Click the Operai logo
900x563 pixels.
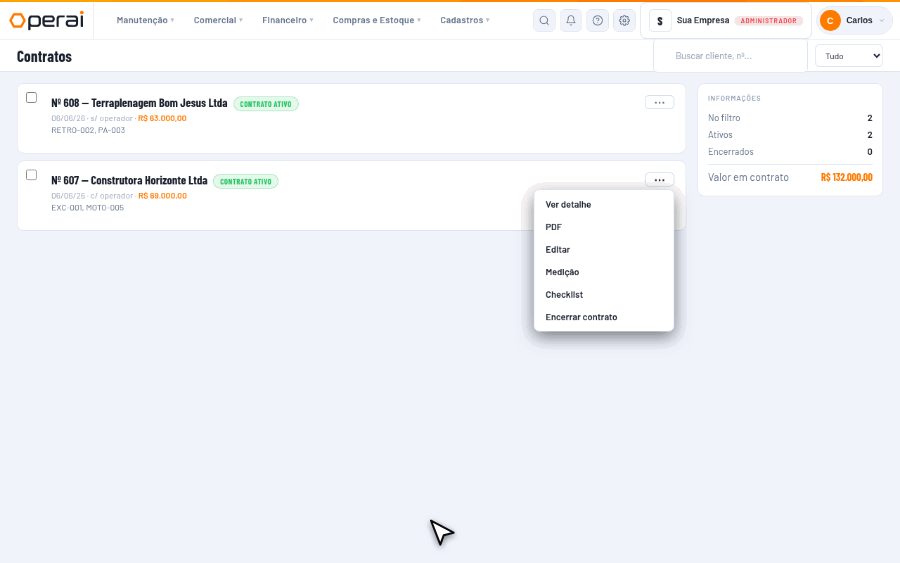pyautogui.click(x=46, y=20)
